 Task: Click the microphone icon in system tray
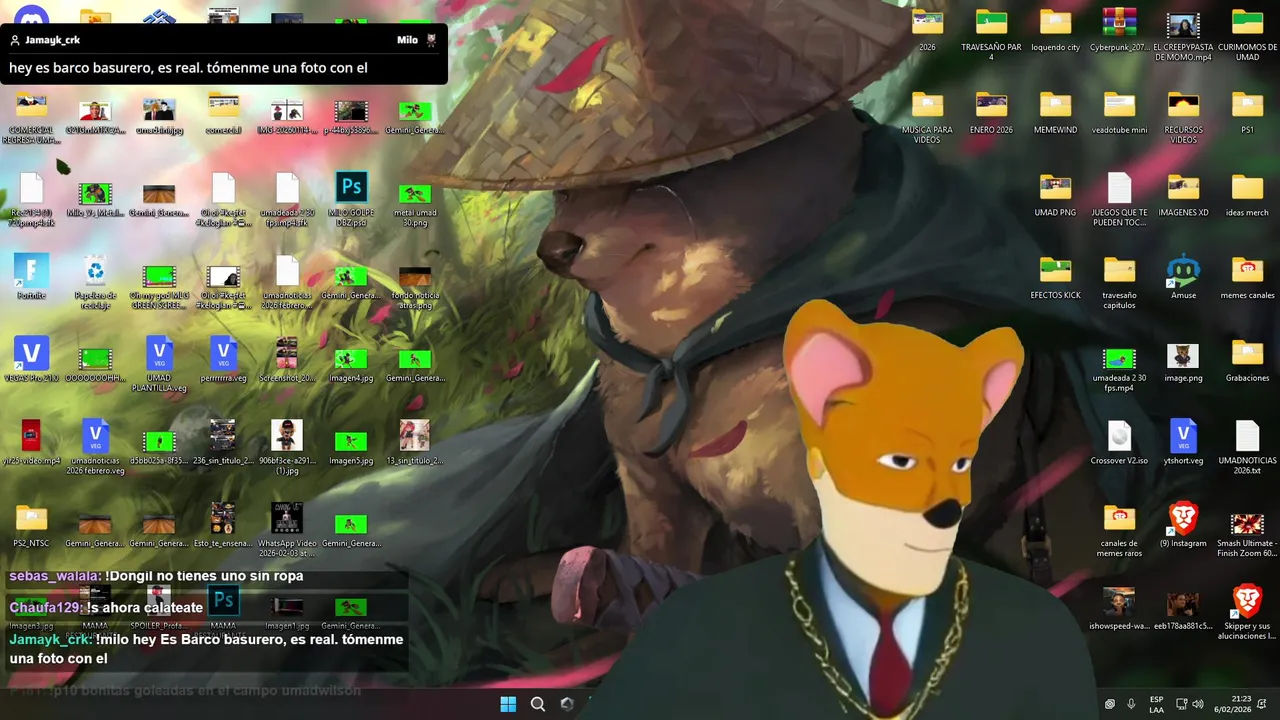click(1131, 704)
